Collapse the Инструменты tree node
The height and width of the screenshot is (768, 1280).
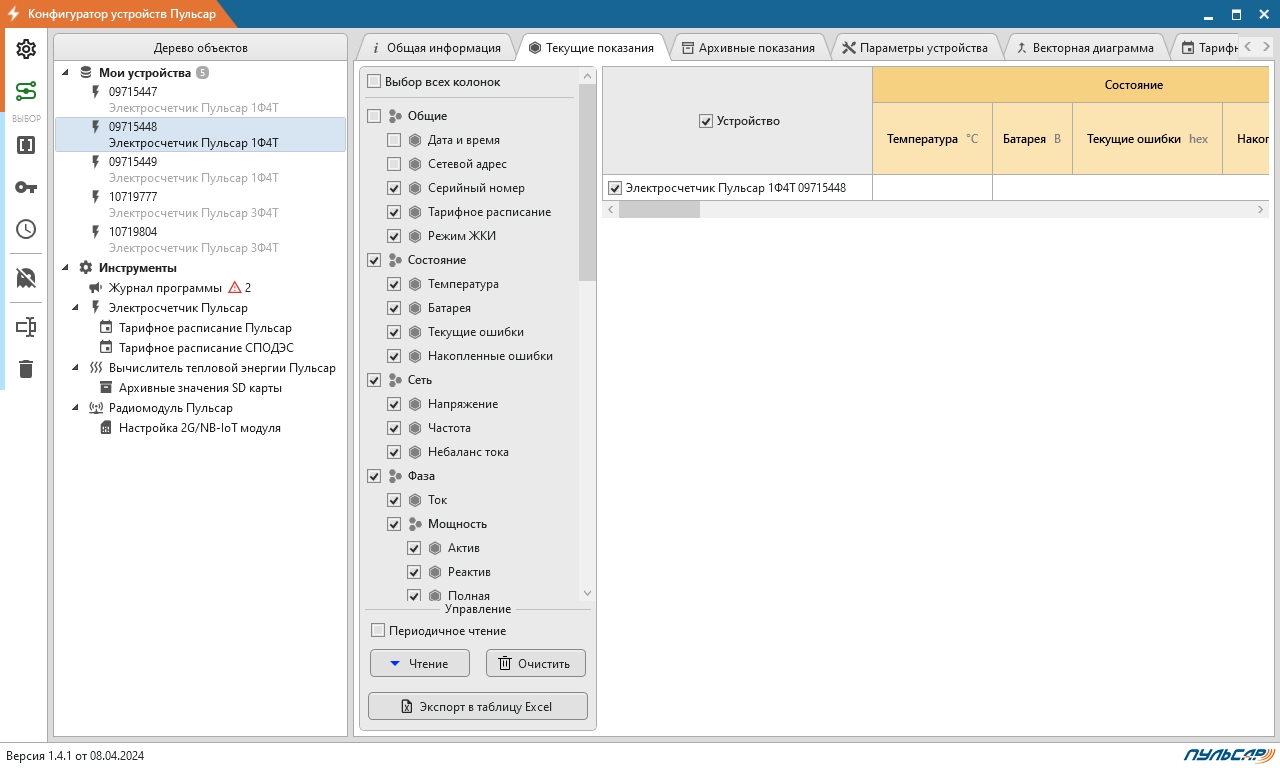coord(66,268)
